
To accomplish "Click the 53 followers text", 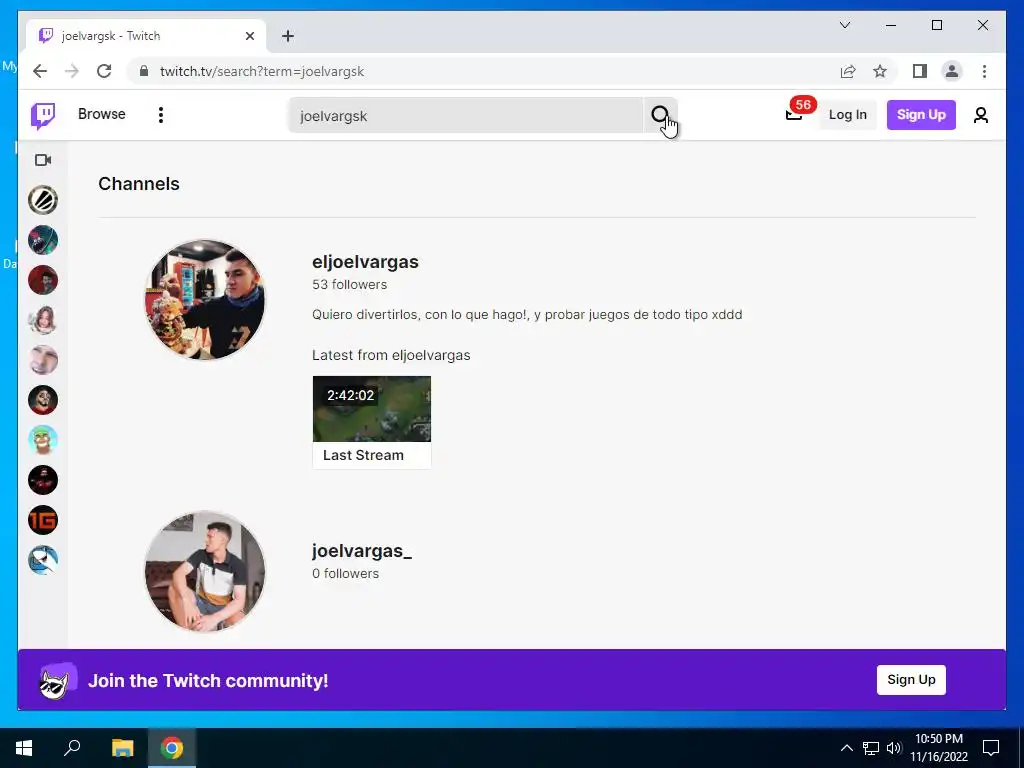I will click(349, 285).
